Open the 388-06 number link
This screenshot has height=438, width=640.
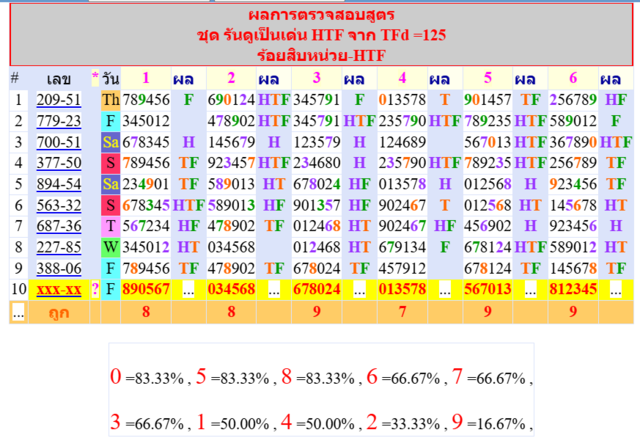pos(59,269)
